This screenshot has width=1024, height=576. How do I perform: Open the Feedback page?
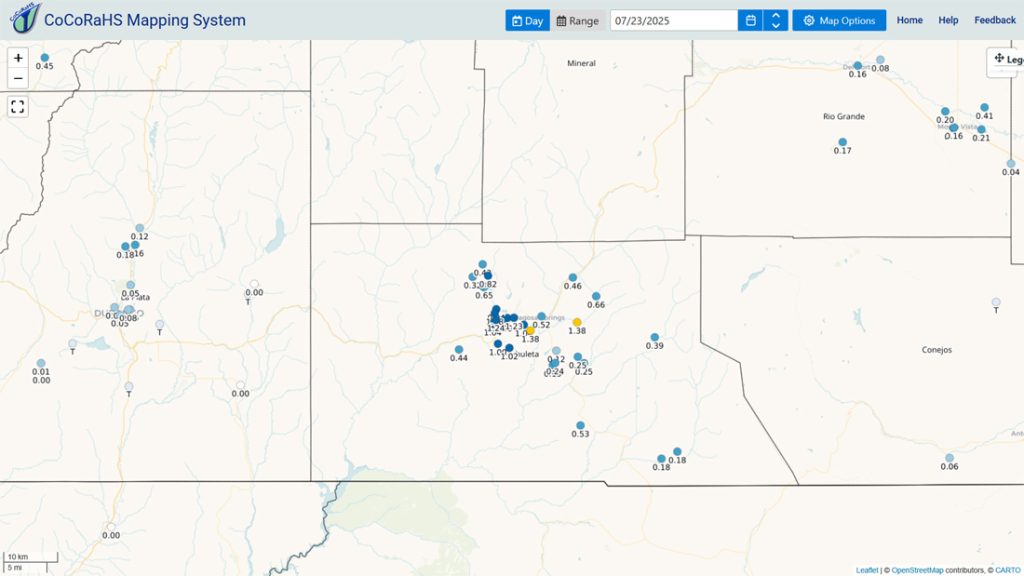[x=995, y=20]
